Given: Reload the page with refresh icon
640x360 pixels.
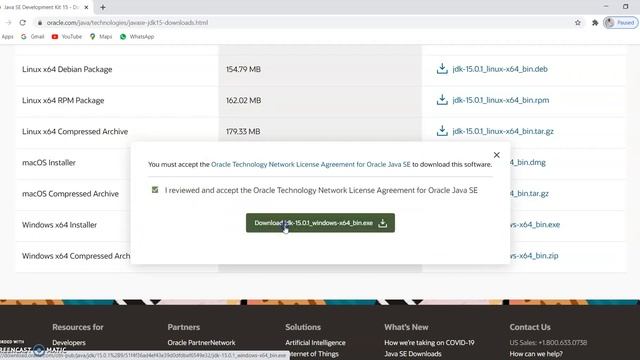Looking at the screenshot, I should pos(22,22).
